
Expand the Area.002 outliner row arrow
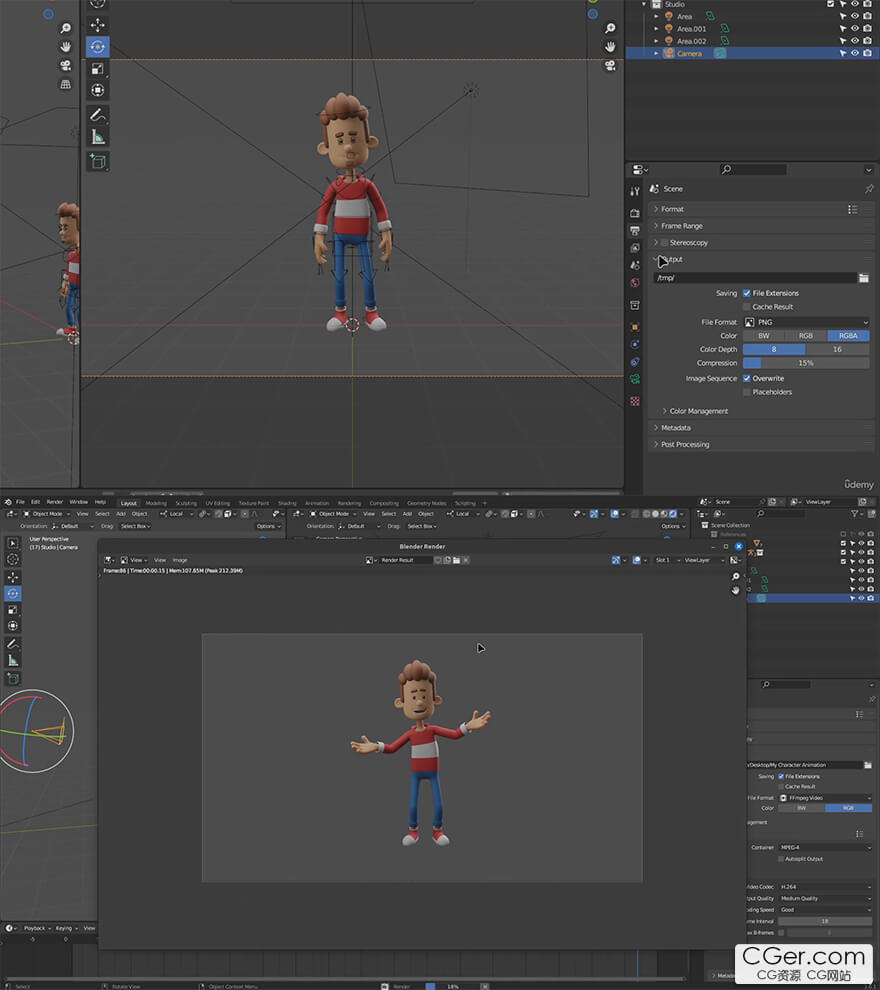[x=657, y=41]
